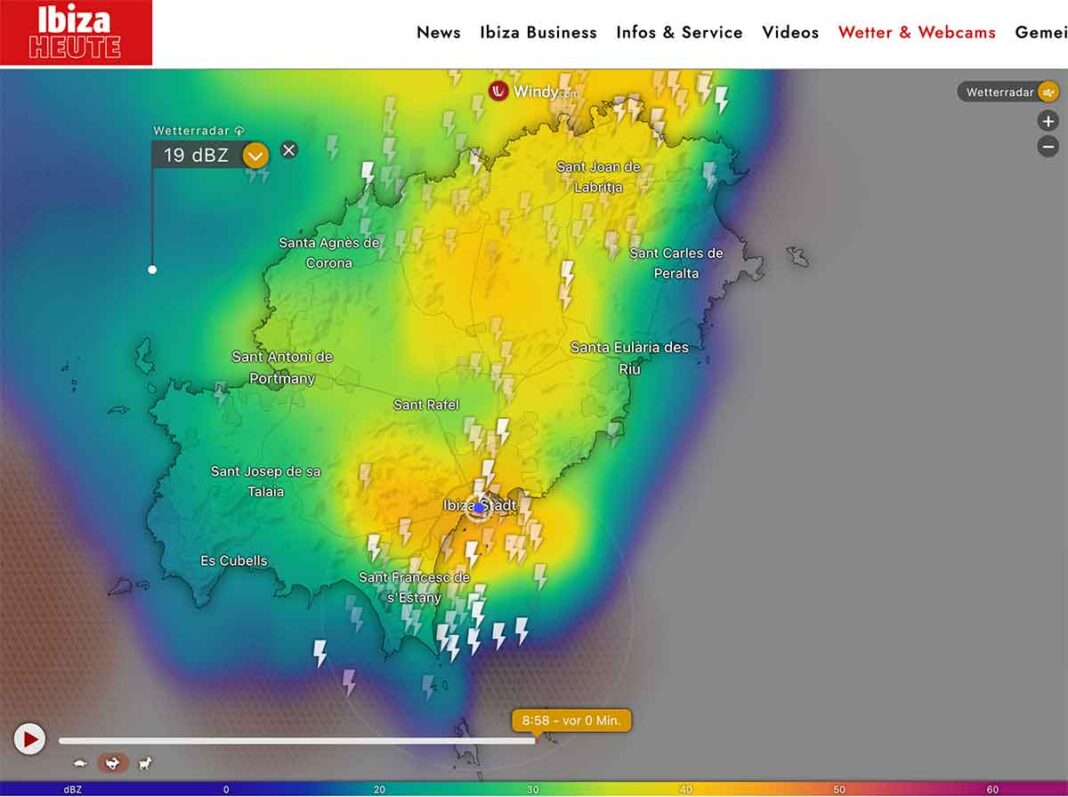Click the 8:58 timestamp marker
The width and height of the screenshot is (1068, 797).
coord(571,720)
